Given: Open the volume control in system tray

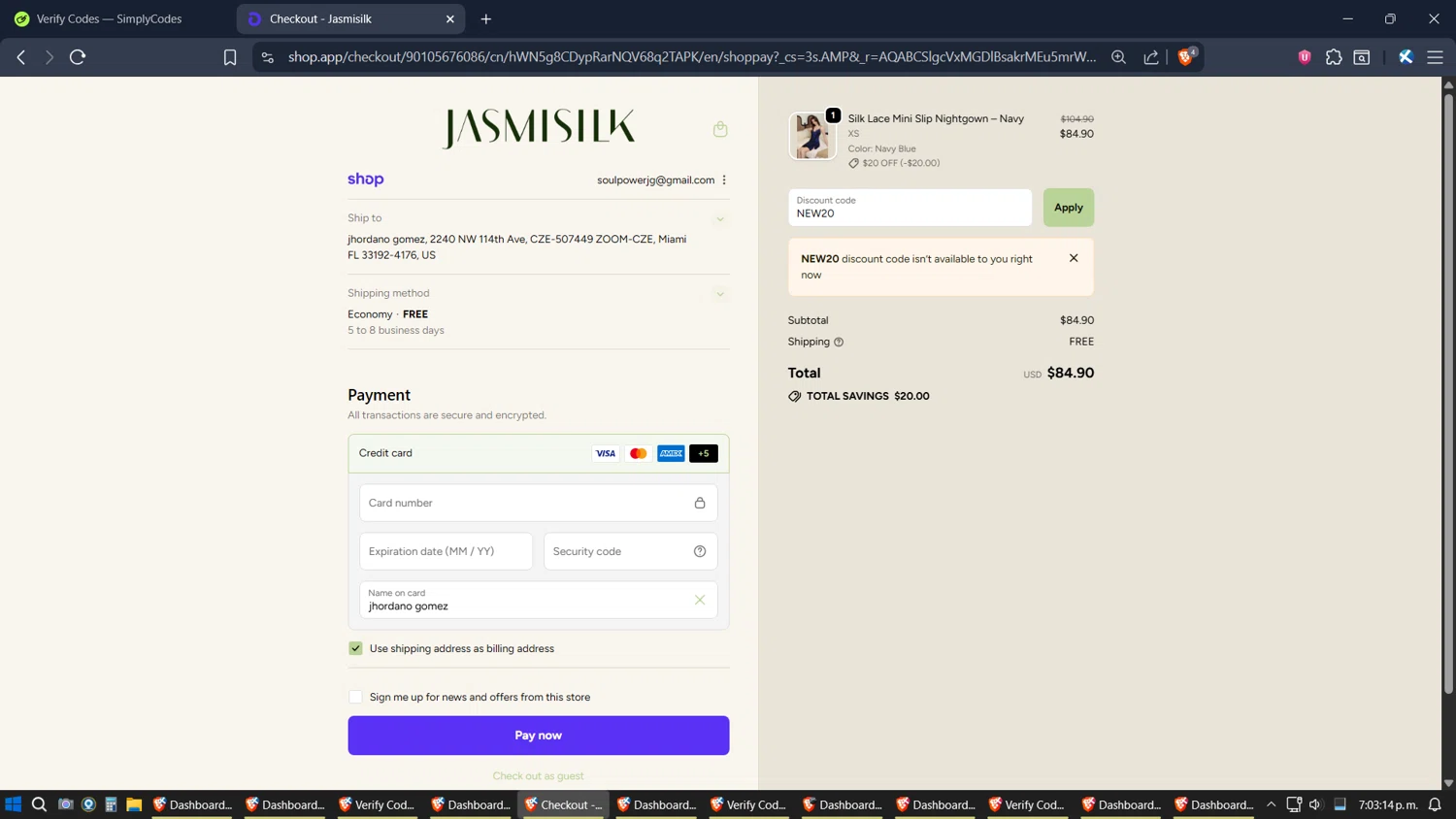Looking at the screenshot, I should (1315, 804).
